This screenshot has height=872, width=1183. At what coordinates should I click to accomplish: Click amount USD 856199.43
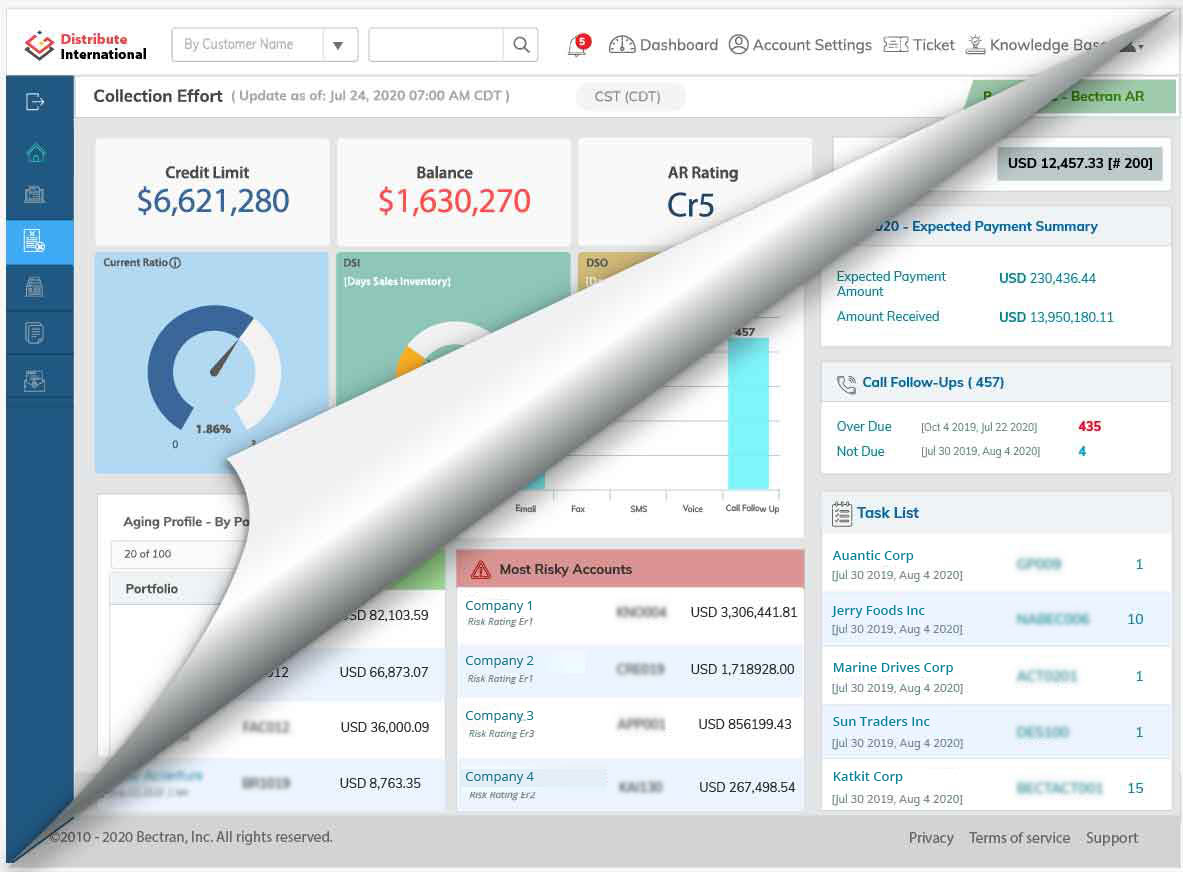[x=745, y=725]
